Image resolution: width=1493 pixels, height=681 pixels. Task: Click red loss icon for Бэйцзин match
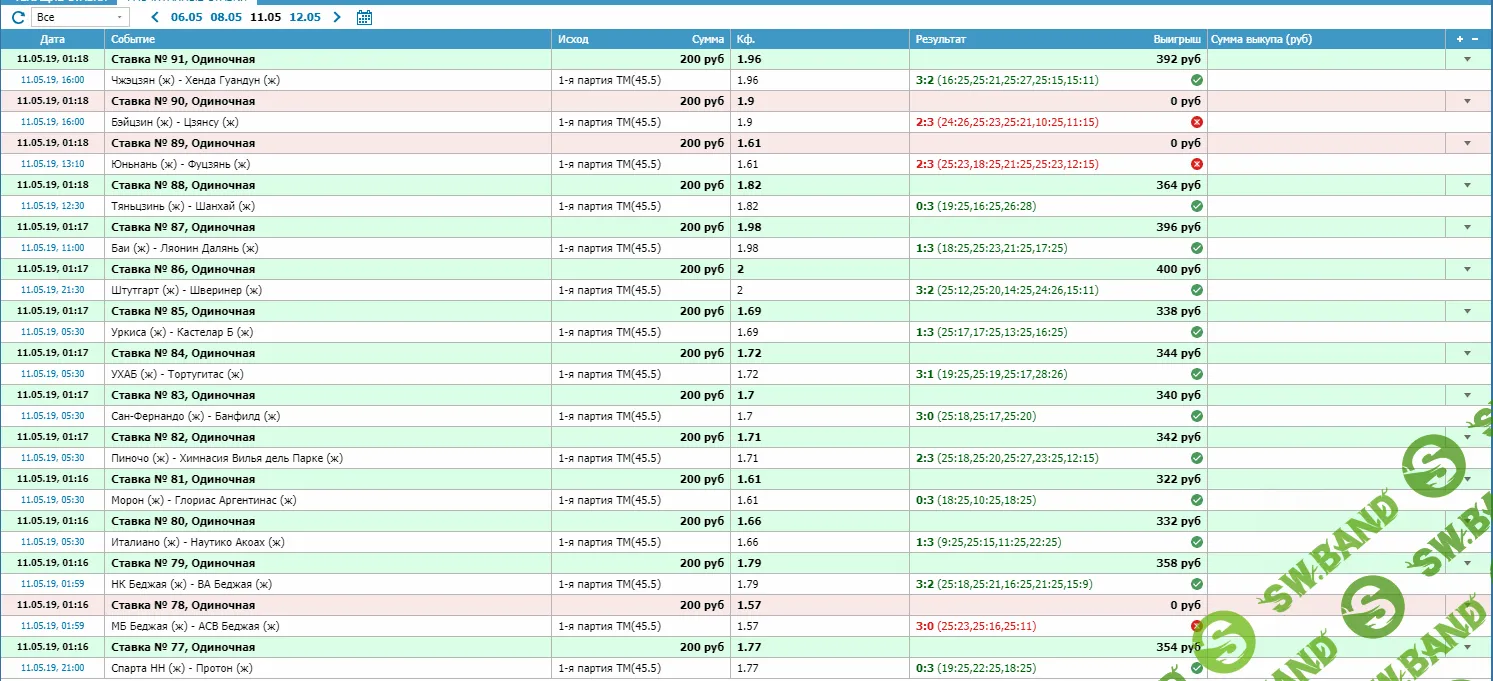click(1197, 122)
